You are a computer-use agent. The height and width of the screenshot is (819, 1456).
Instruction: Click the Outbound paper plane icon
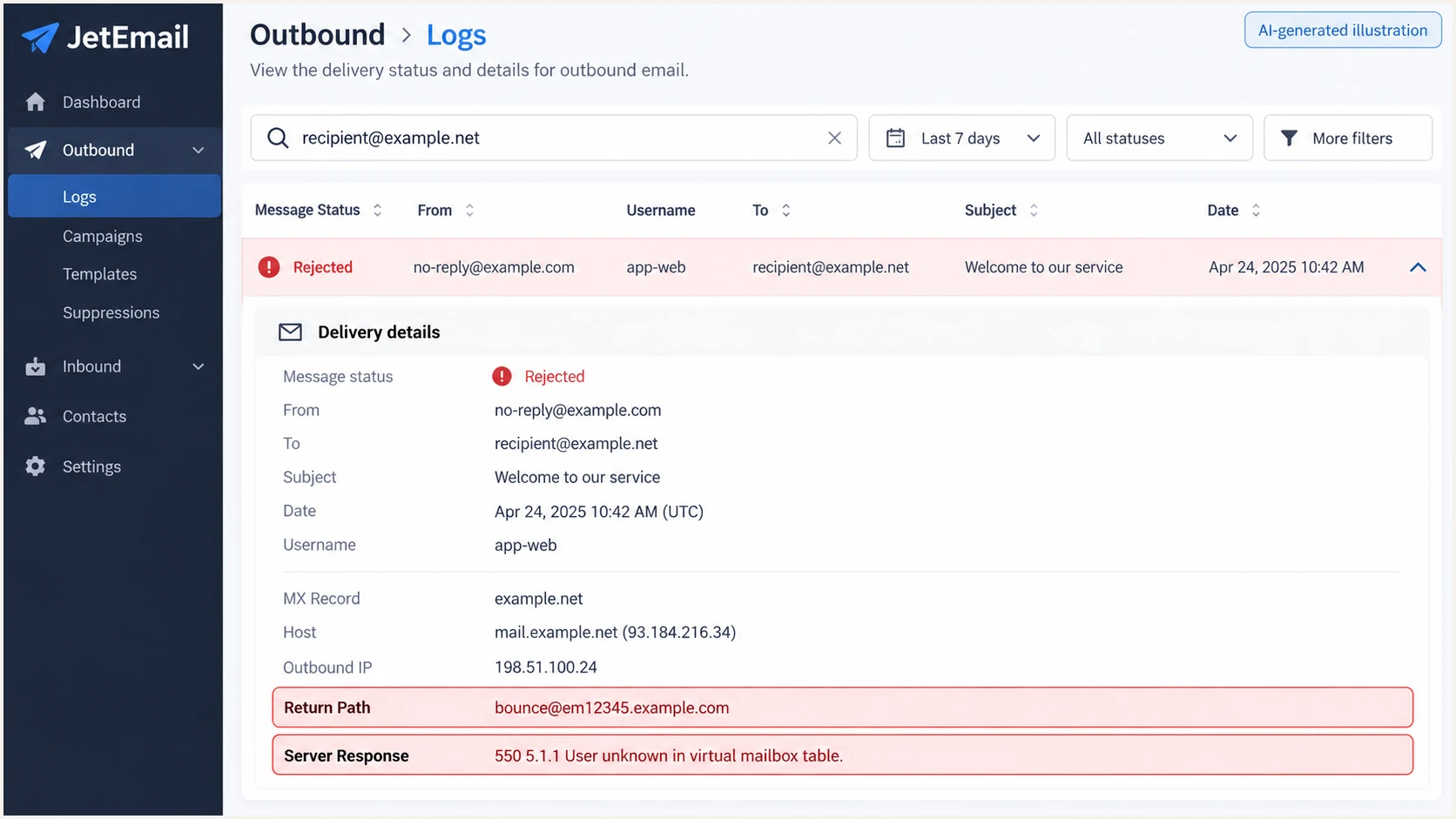[x=35, y=150]
